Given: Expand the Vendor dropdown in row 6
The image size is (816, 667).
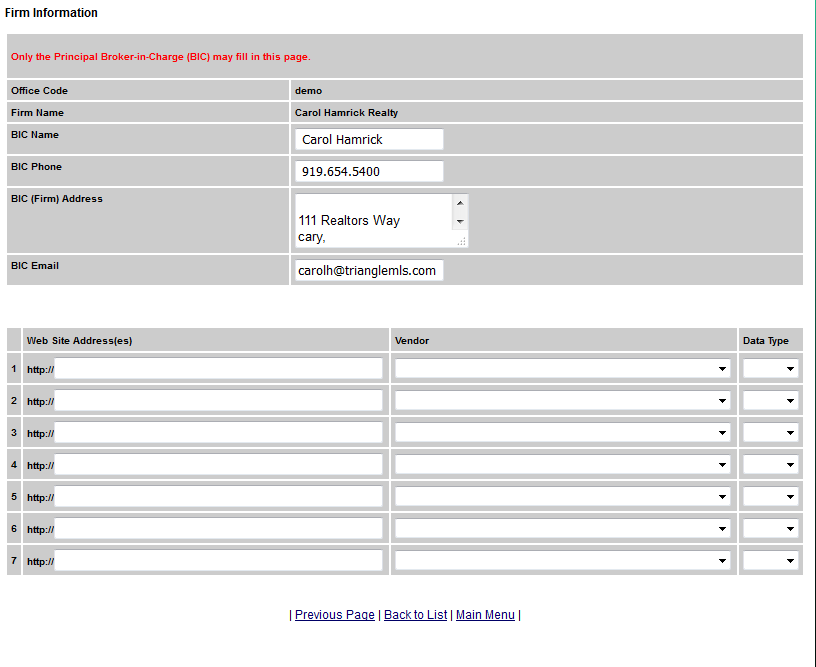Looking at the screenshot, I should (x=562, y=529).
